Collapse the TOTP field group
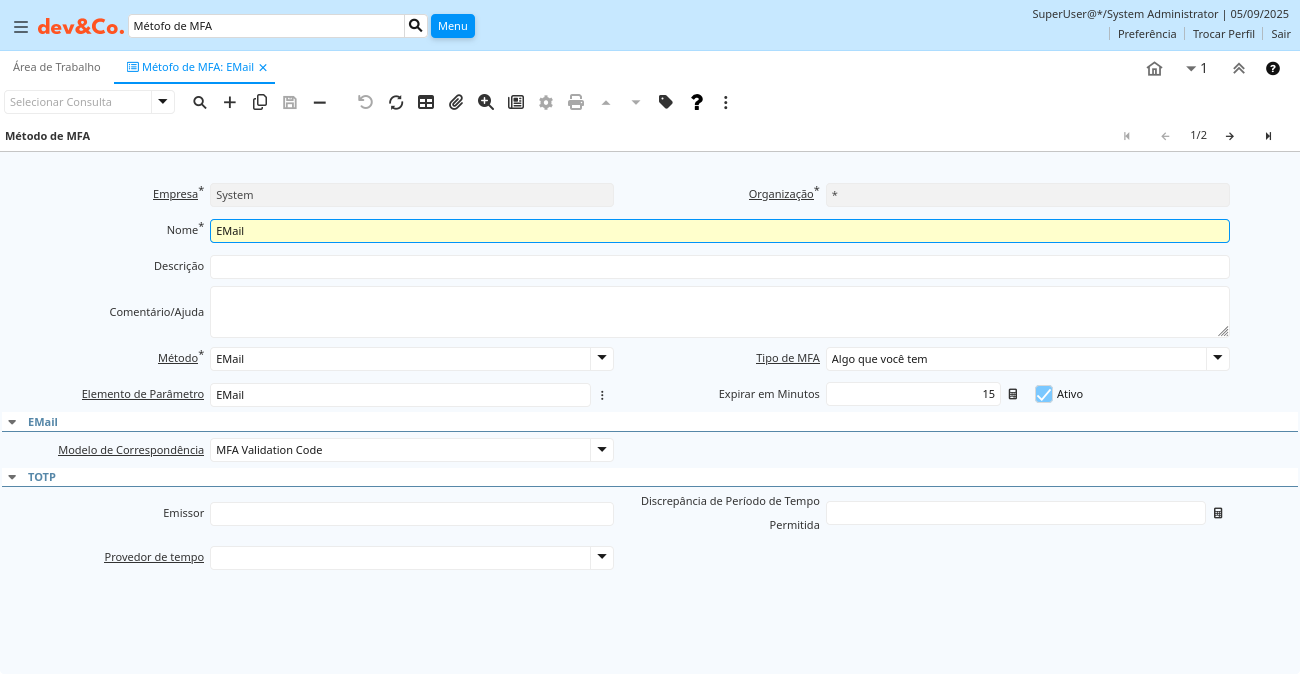The height and width of the screenshot is (674, 1300). (x=12, y=477)
